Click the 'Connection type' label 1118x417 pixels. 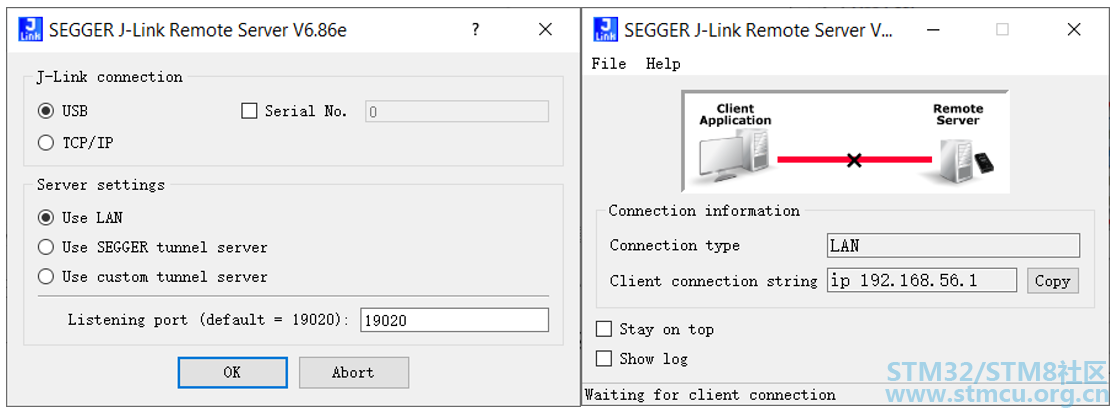coord(675,246)
